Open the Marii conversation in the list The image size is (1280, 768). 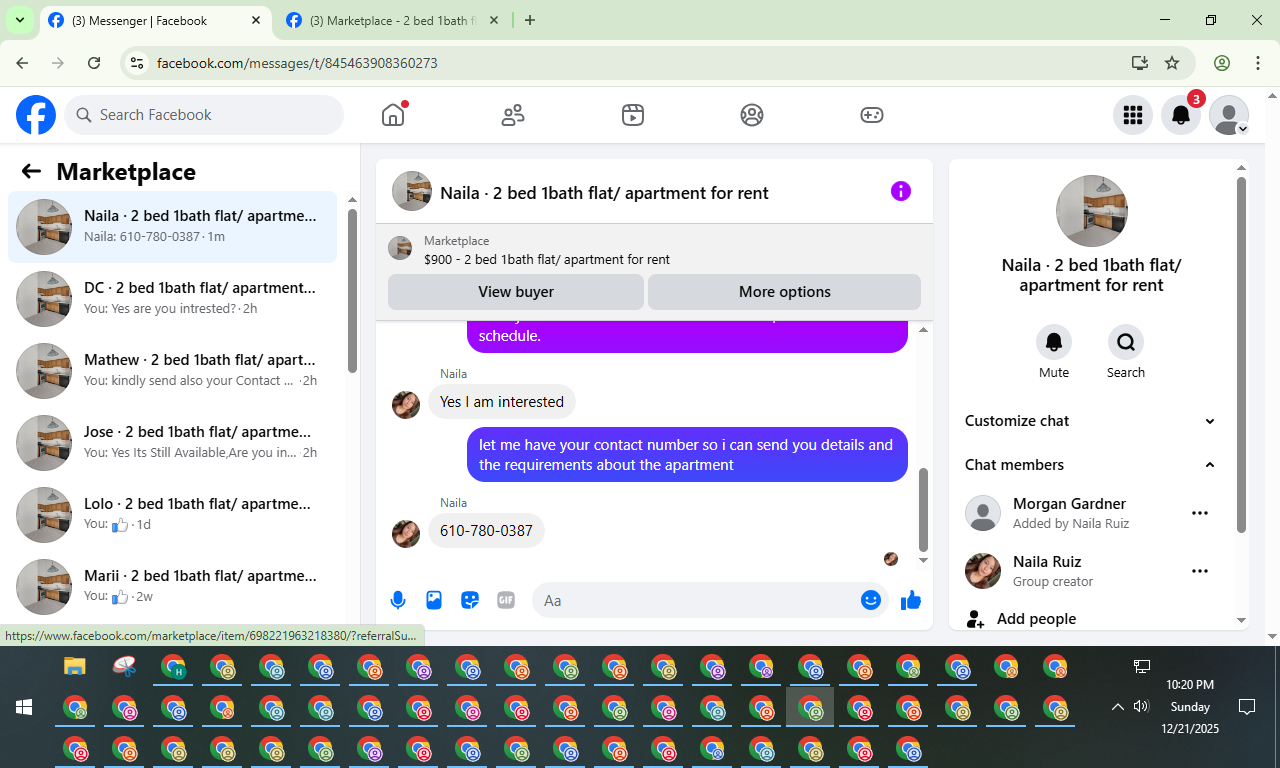point(173,587)
